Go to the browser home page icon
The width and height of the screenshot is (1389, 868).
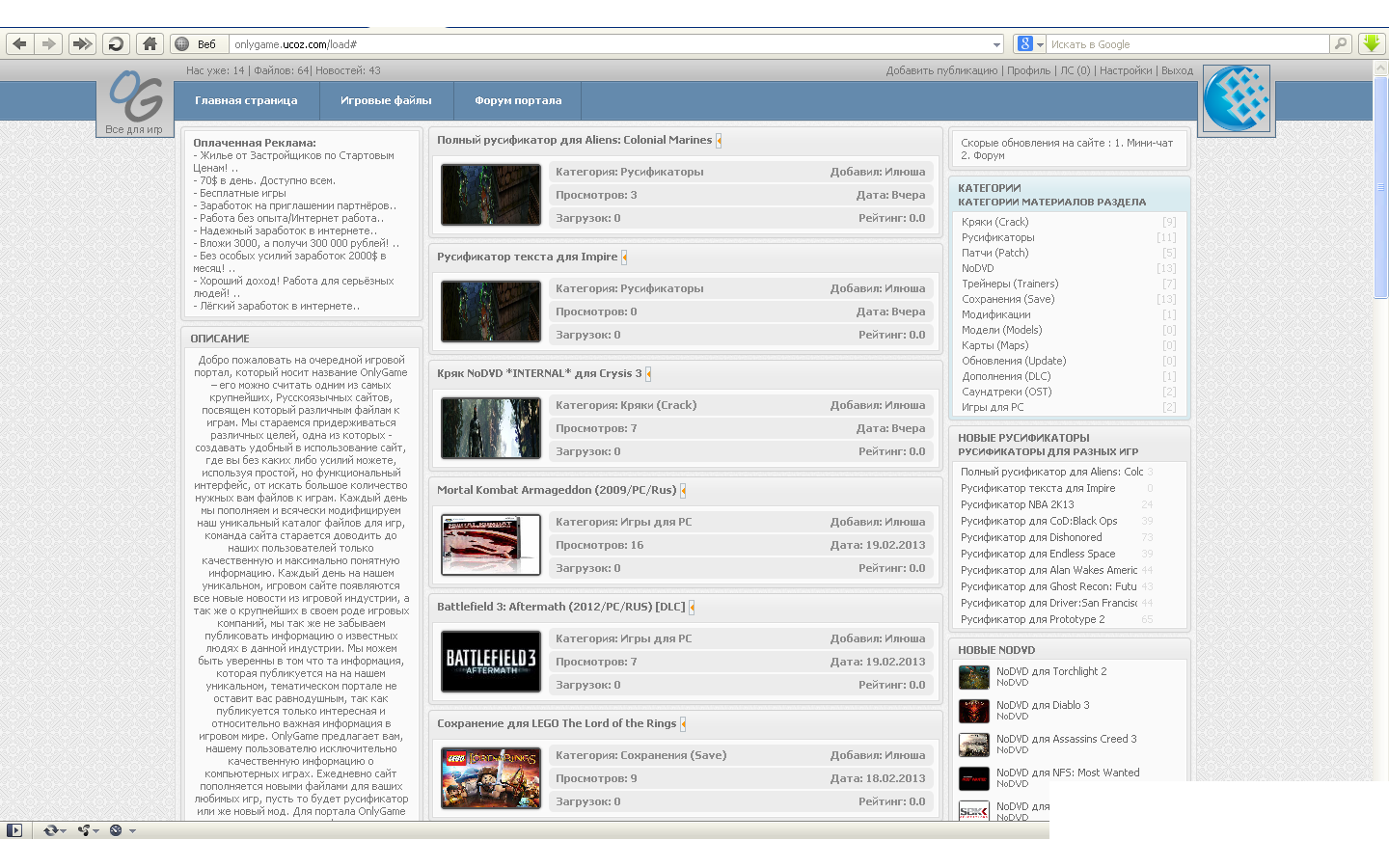150,43
